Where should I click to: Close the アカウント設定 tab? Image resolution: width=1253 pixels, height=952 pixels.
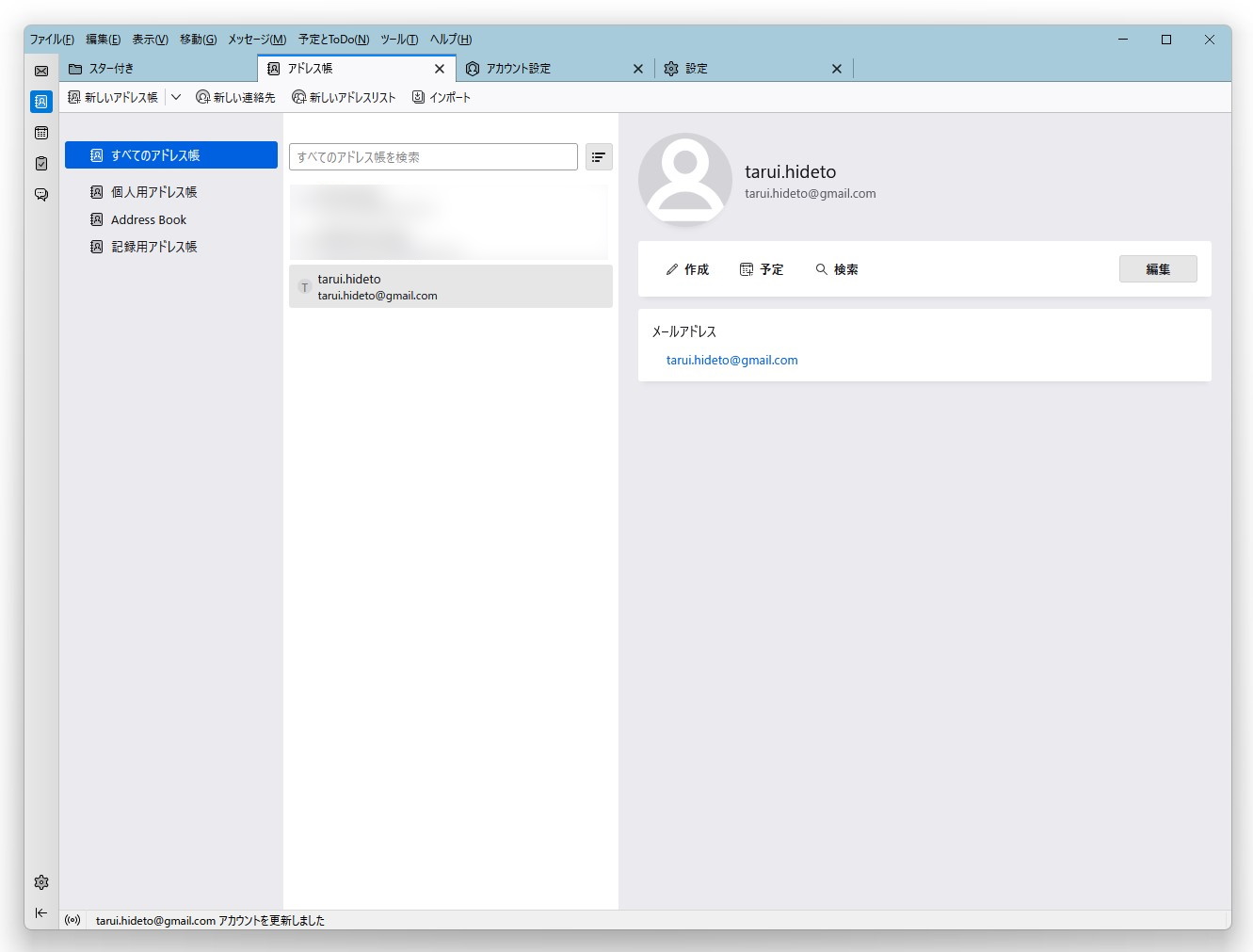tap(638, 69)
